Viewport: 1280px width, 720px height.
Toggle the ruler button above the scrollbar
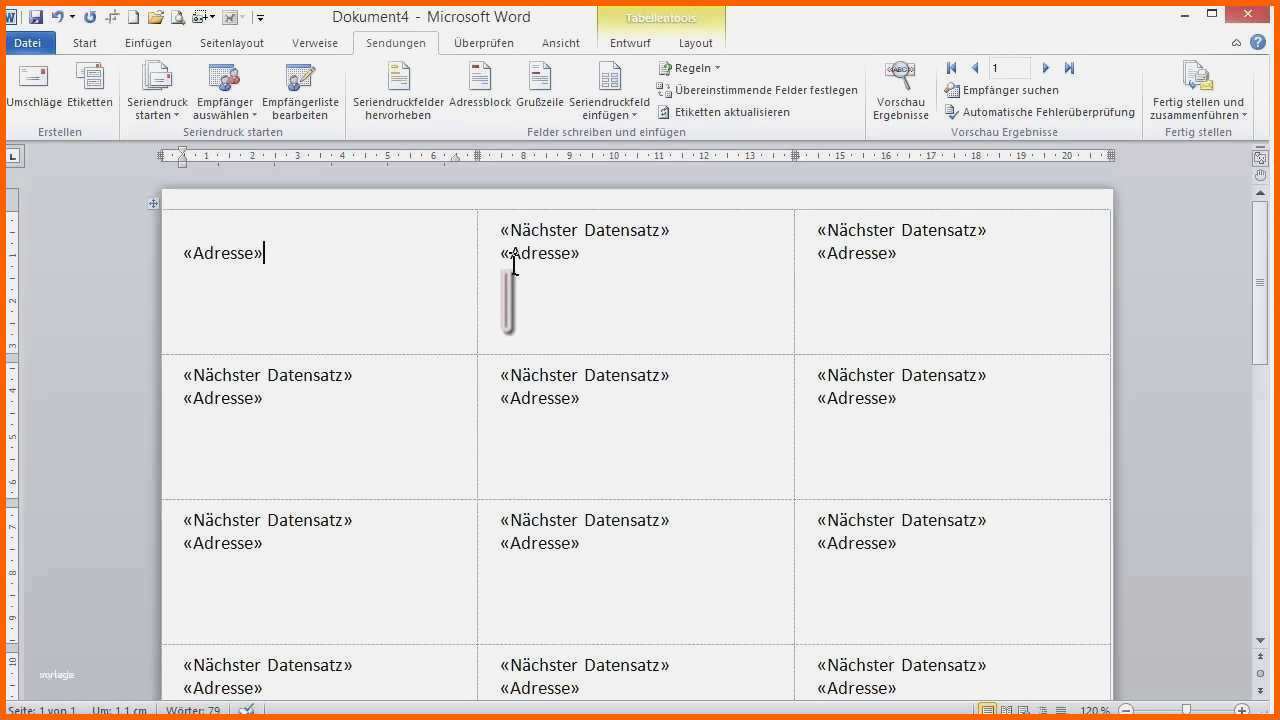[1260, 158]
